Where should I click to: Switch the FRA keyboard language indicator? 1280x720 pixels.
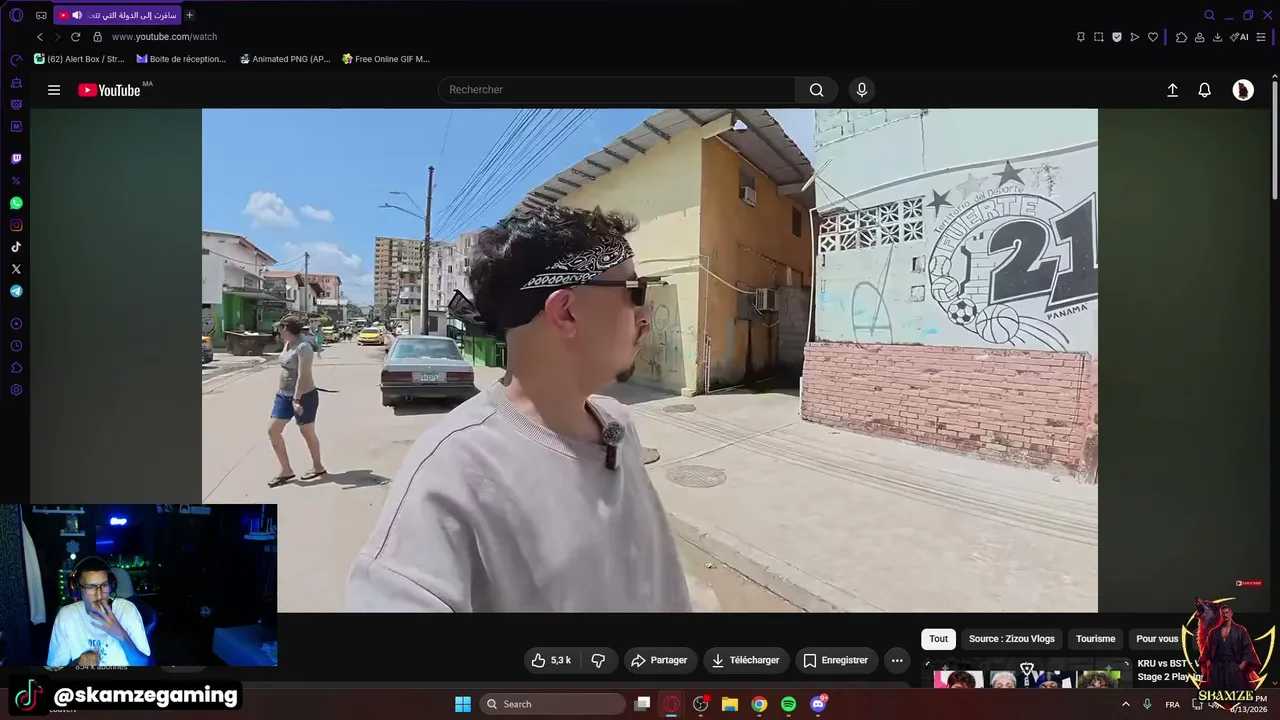click(1172, 704)
